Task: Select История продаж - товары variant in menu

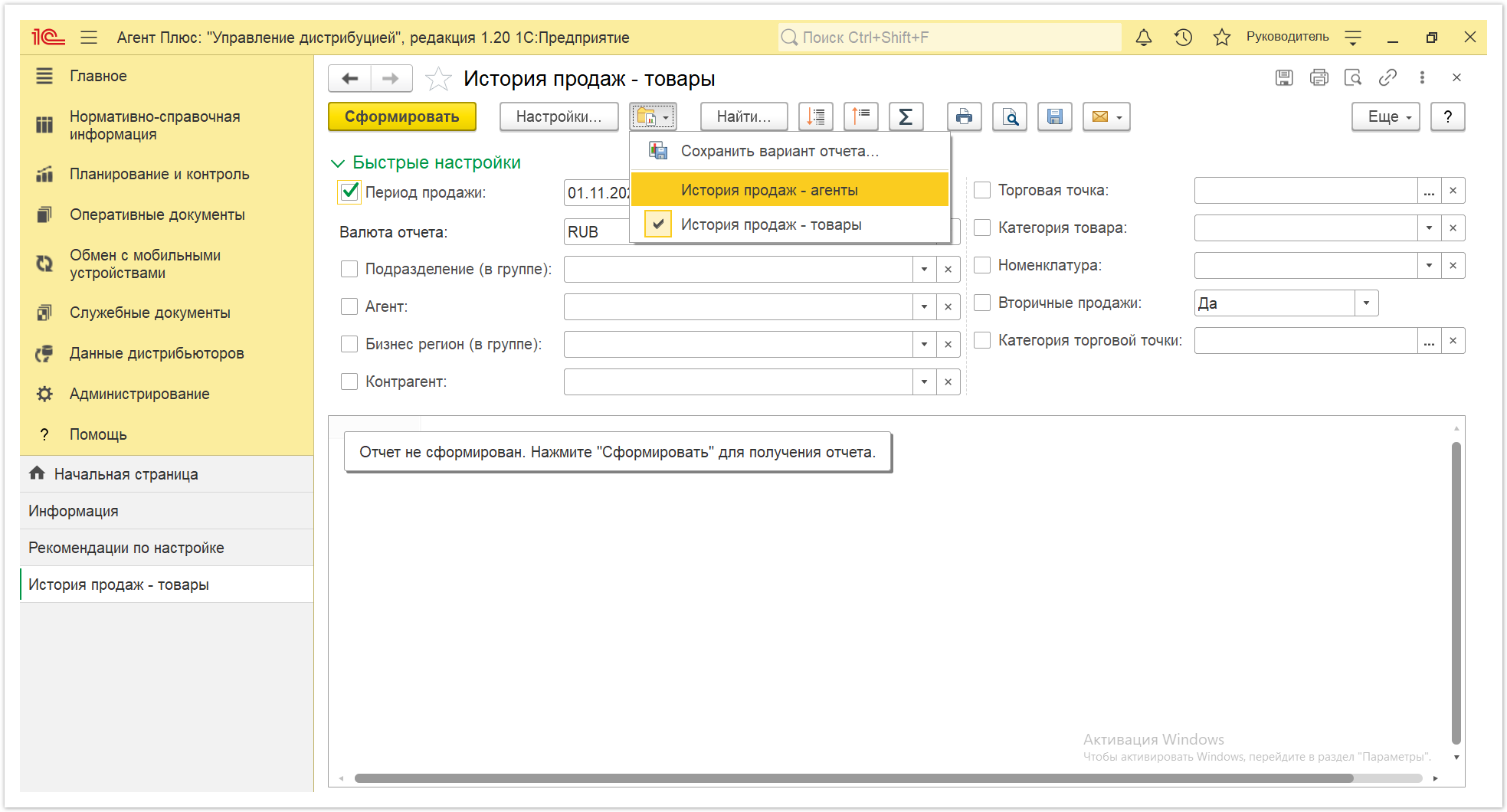Action: 790,224
